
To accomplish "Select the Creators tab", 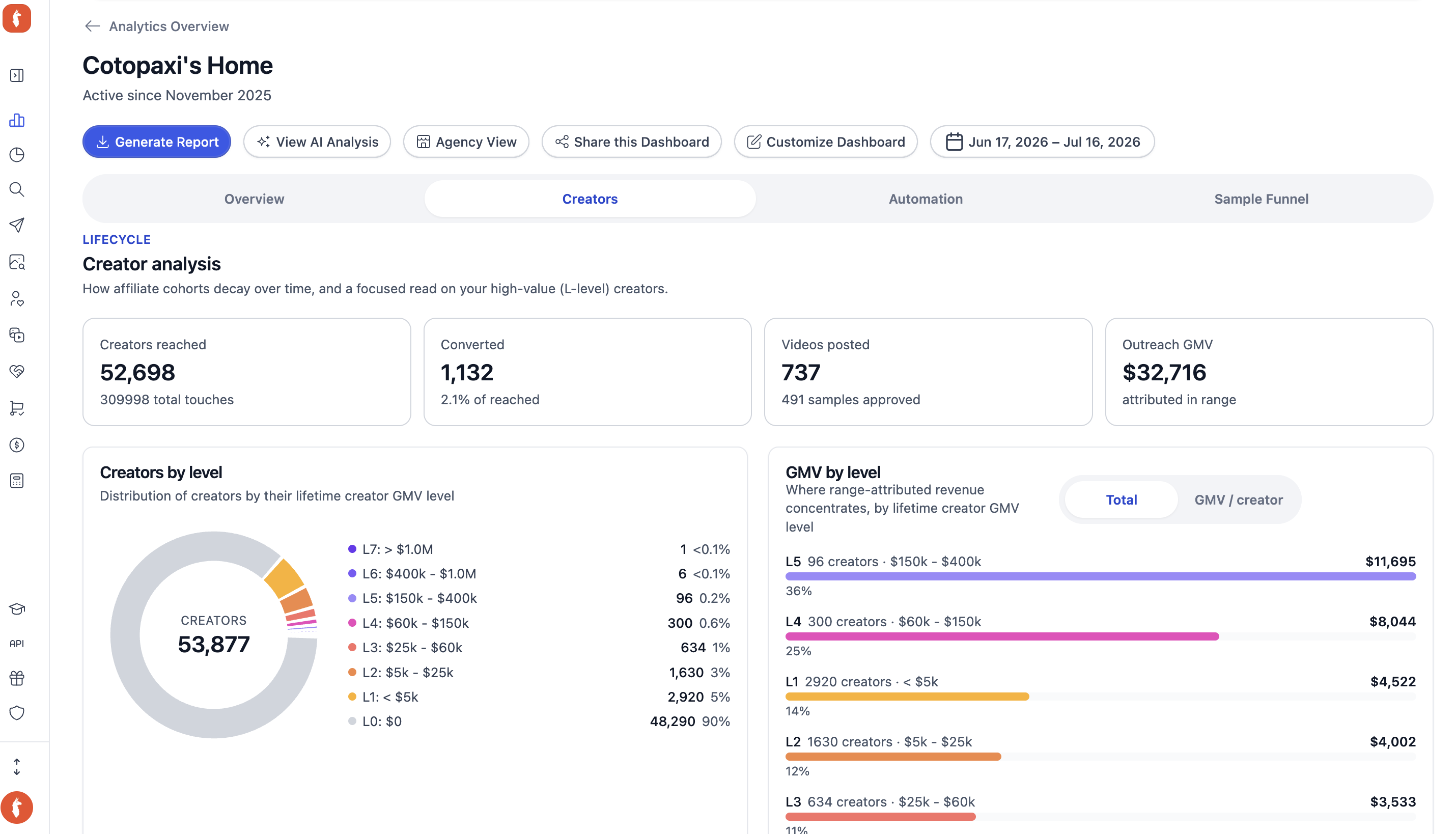I will point(589,199).
